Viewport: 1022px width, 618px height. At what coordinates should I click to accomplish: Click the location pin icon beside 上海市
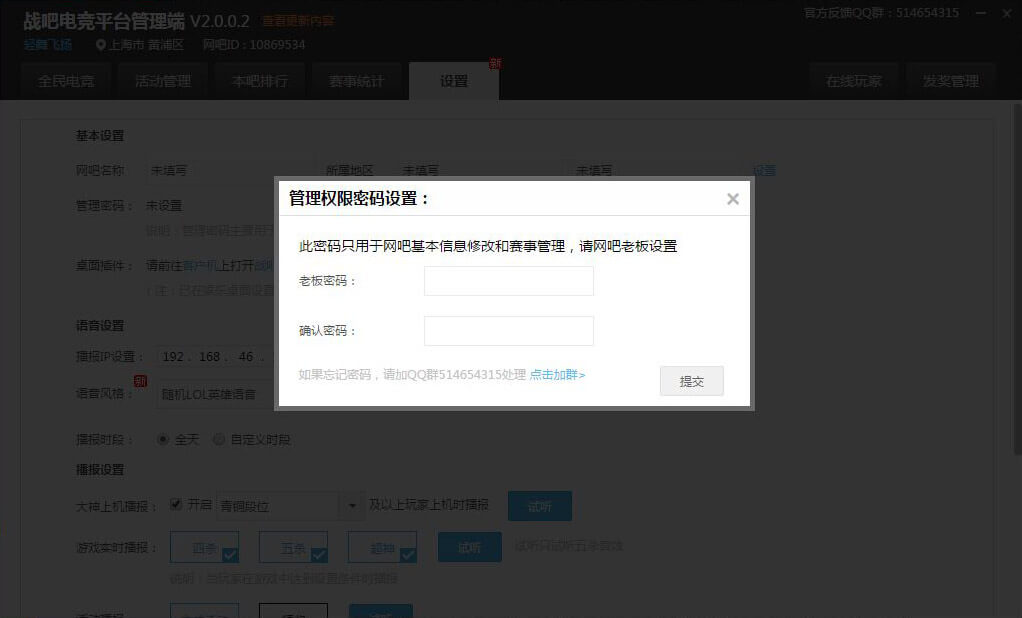100,45
